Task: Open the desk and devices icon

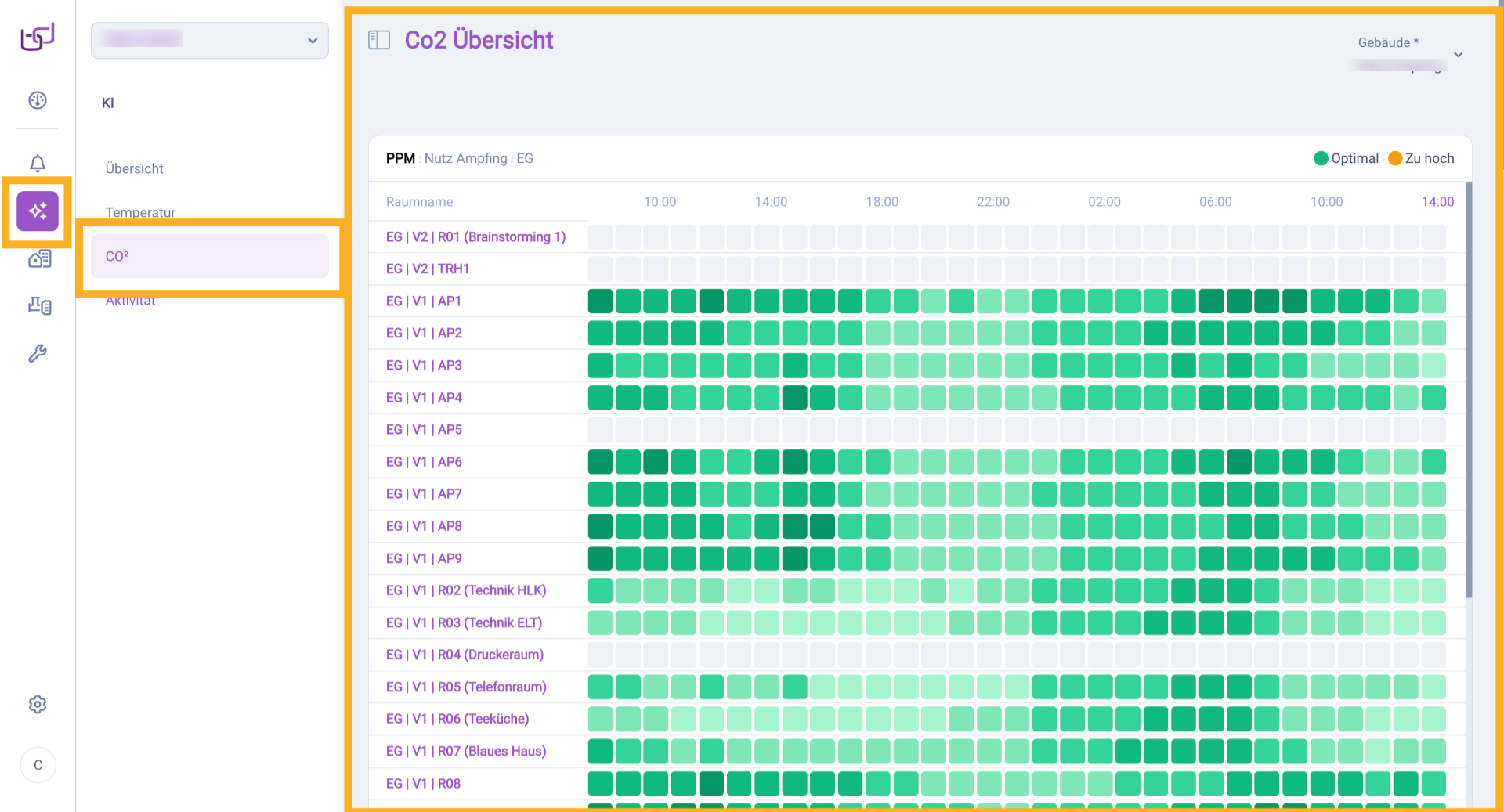Action: click(x=39, y=306)
